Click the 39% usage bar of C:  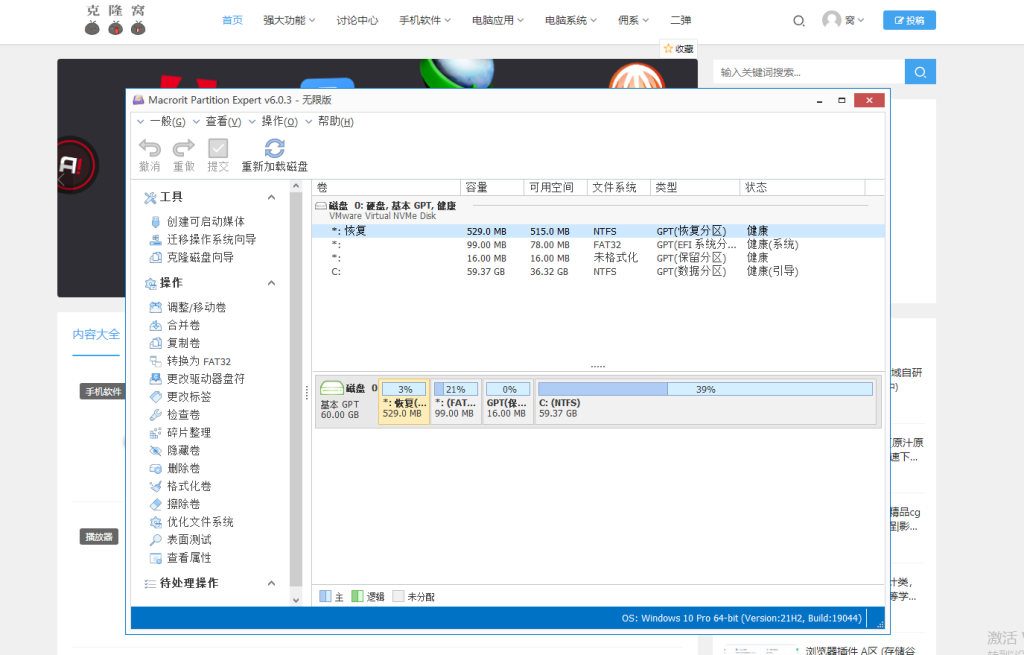(x=705, y=389)
